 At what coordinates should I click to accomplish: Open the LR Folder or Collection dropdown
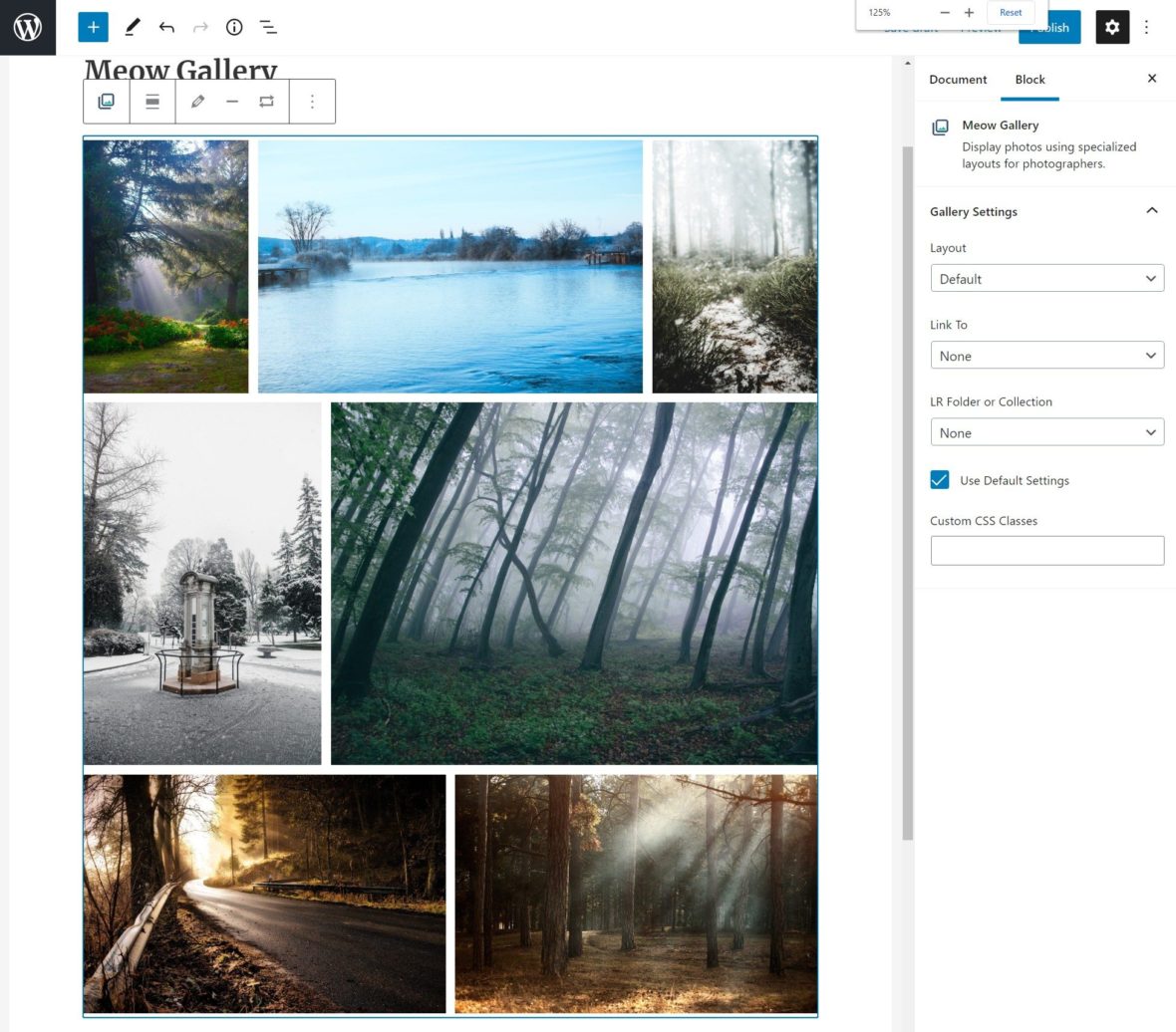1047,432
